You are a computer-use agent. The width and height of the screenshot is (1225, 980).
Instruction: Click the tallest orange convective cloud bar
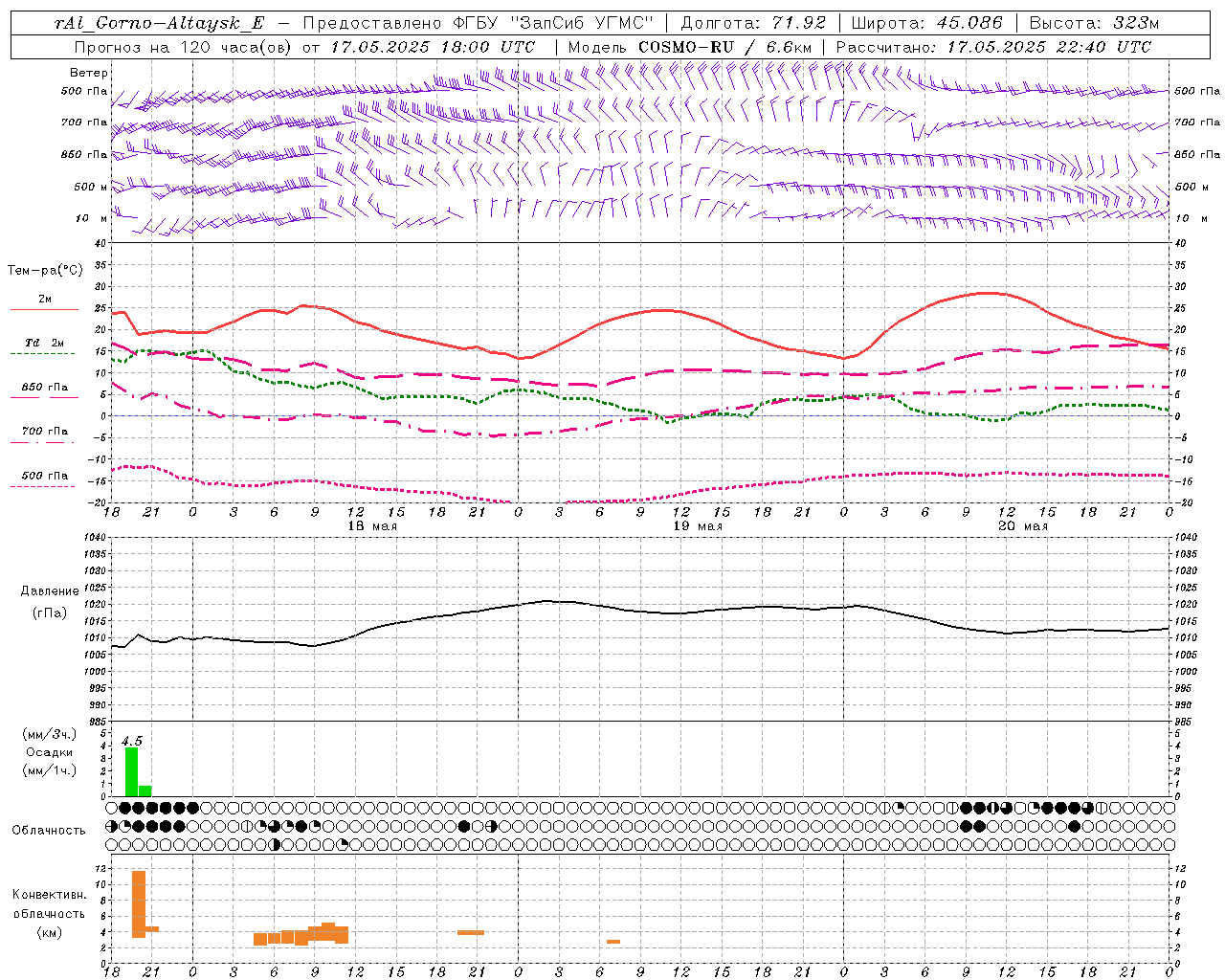pyautogui.click(x=139, y=903)
